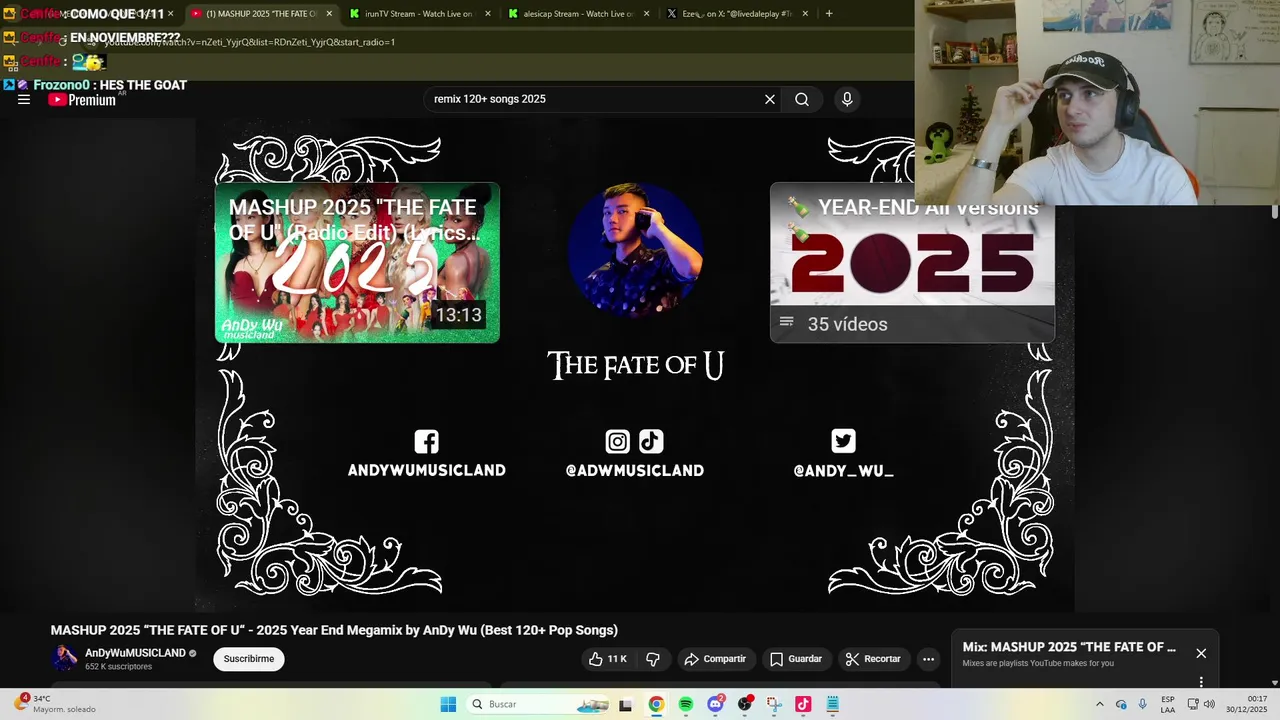The height and width of the screenshot is (720, 1280).
Task: Open the weather widget showing 34°C
Action: point(55,703)
